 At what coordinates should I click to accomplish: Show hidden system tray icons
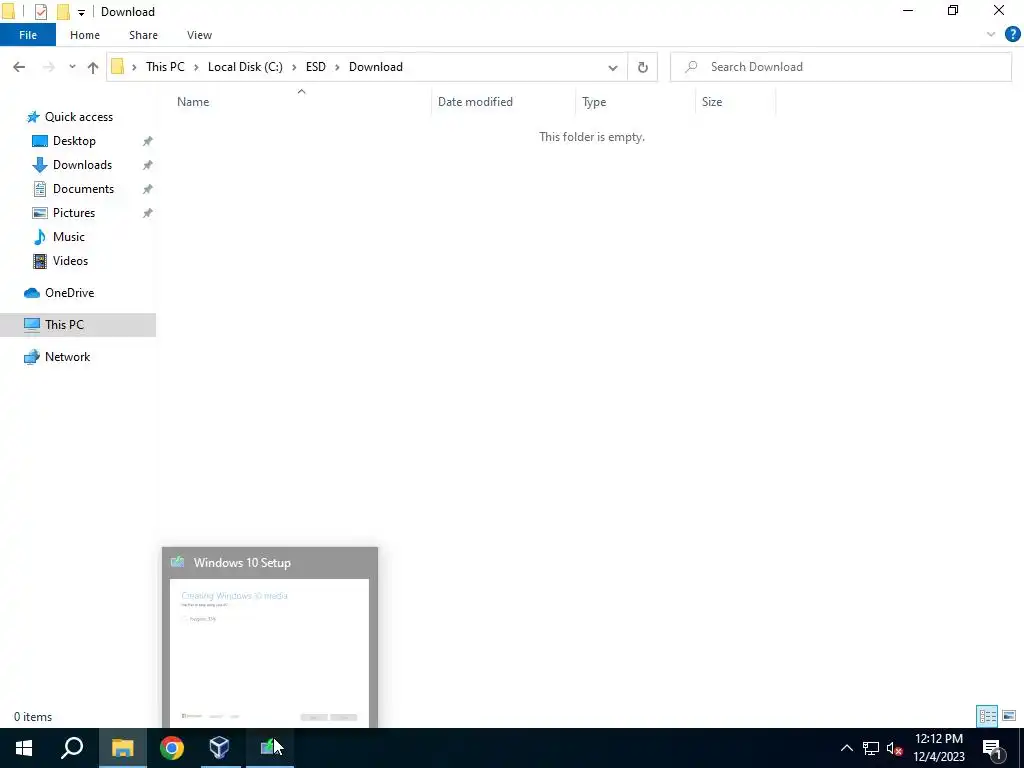pyautogui.click(x=846, y=748)
